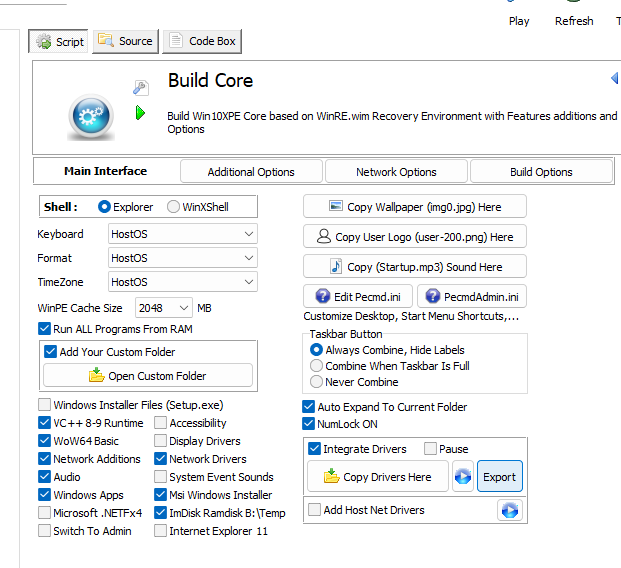
Task: Switch to Network Options tab
Action: [x=396, y=172]
